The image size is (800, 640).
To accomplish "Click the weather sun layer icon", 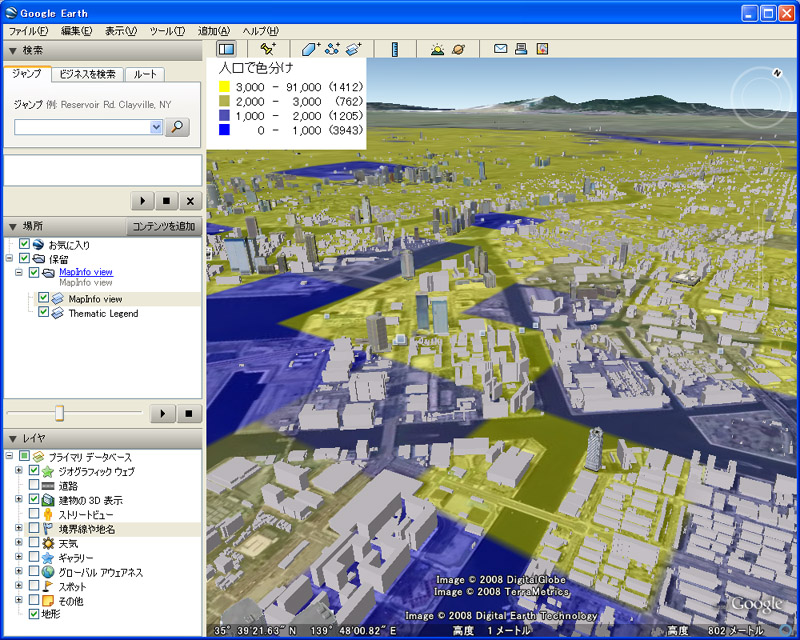I will click(48, 543).
